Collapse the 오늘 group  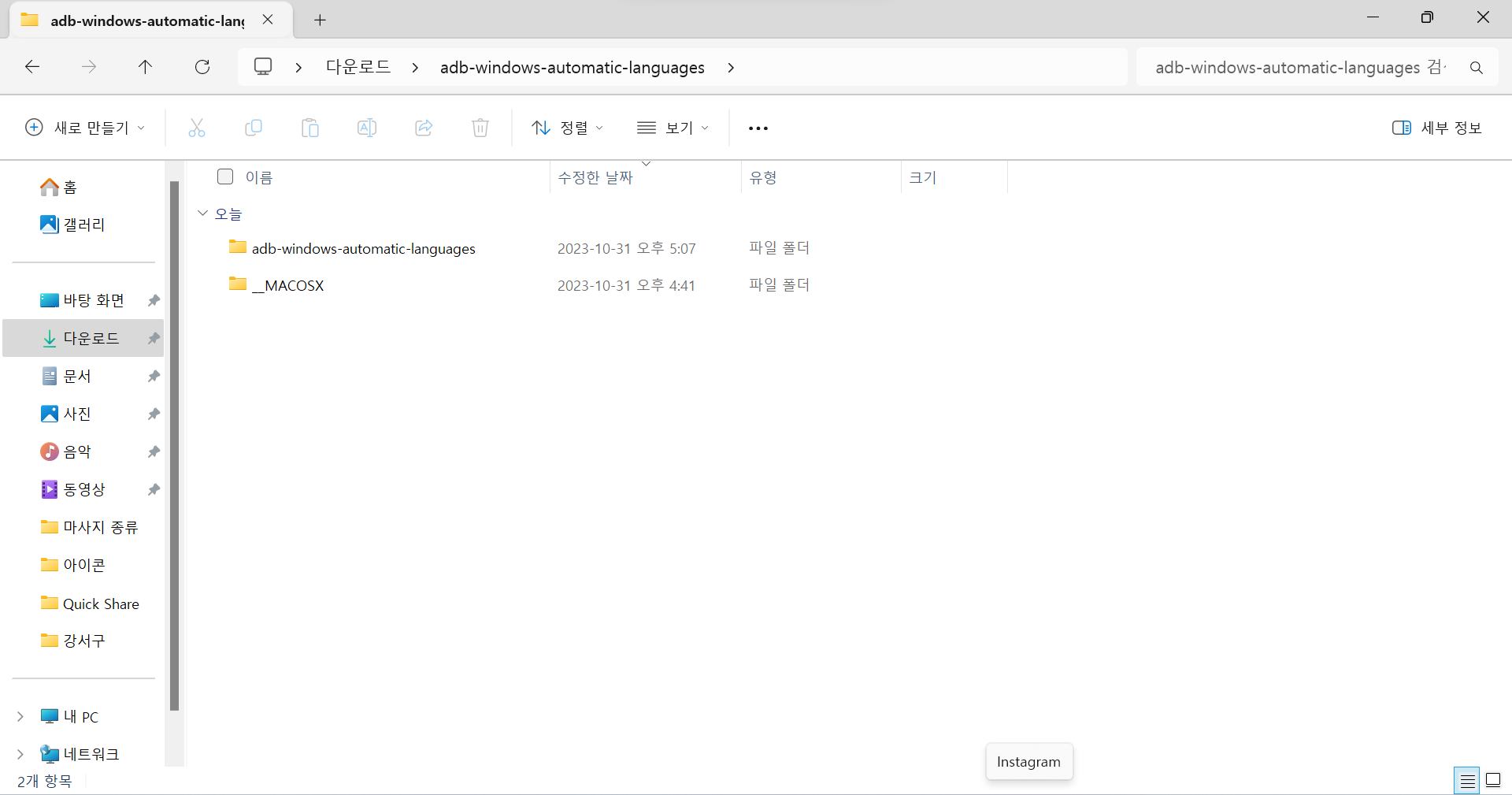coord(202,214)
